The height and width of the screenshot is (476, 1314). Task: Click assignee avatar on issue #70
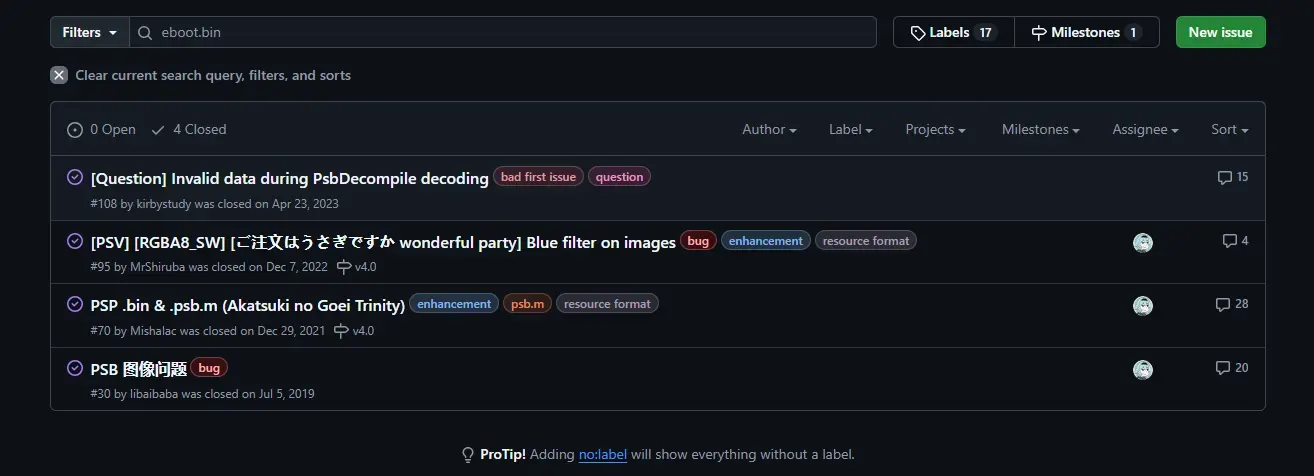click(1143, 306)
